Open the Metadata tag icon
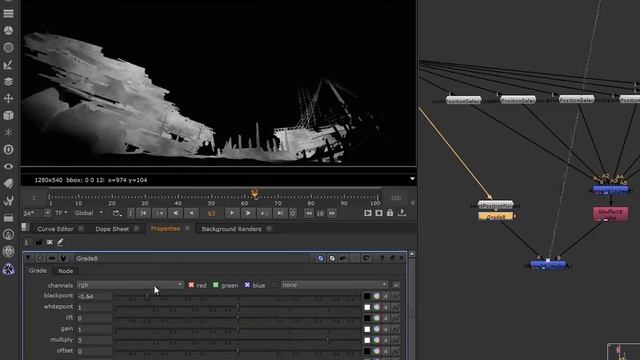Viewport: 640px width, 360px height. pos(8,183)
